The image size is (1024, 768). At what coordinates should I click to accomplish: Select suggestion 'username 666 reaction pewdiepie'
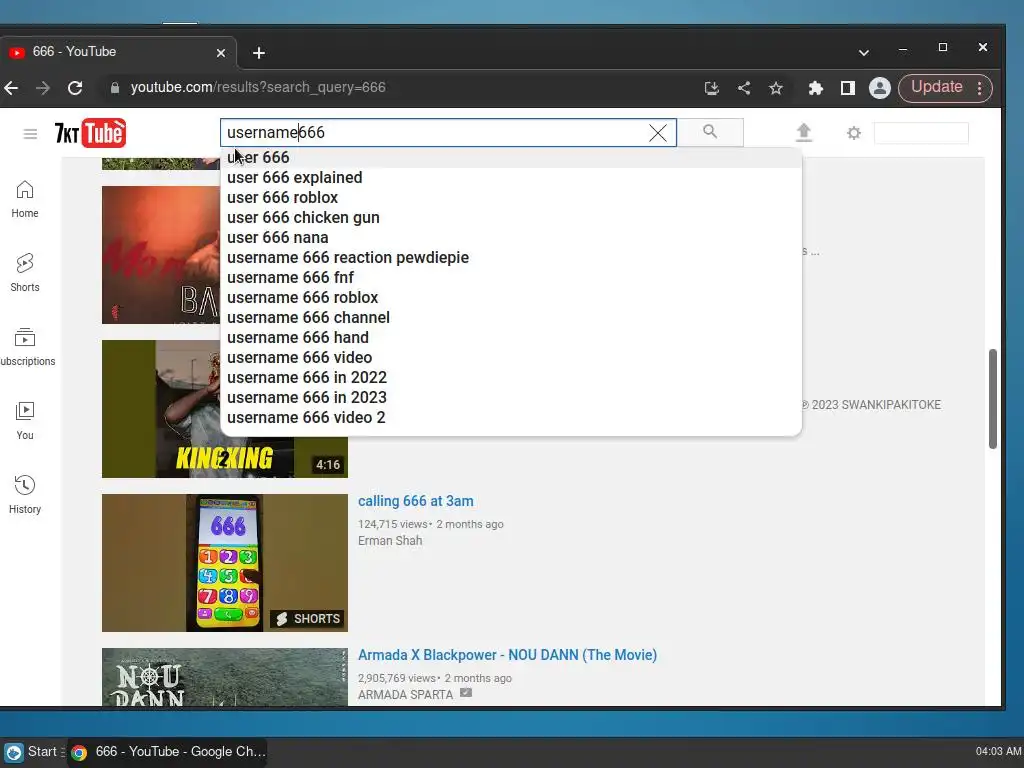[x=511, y=257]
